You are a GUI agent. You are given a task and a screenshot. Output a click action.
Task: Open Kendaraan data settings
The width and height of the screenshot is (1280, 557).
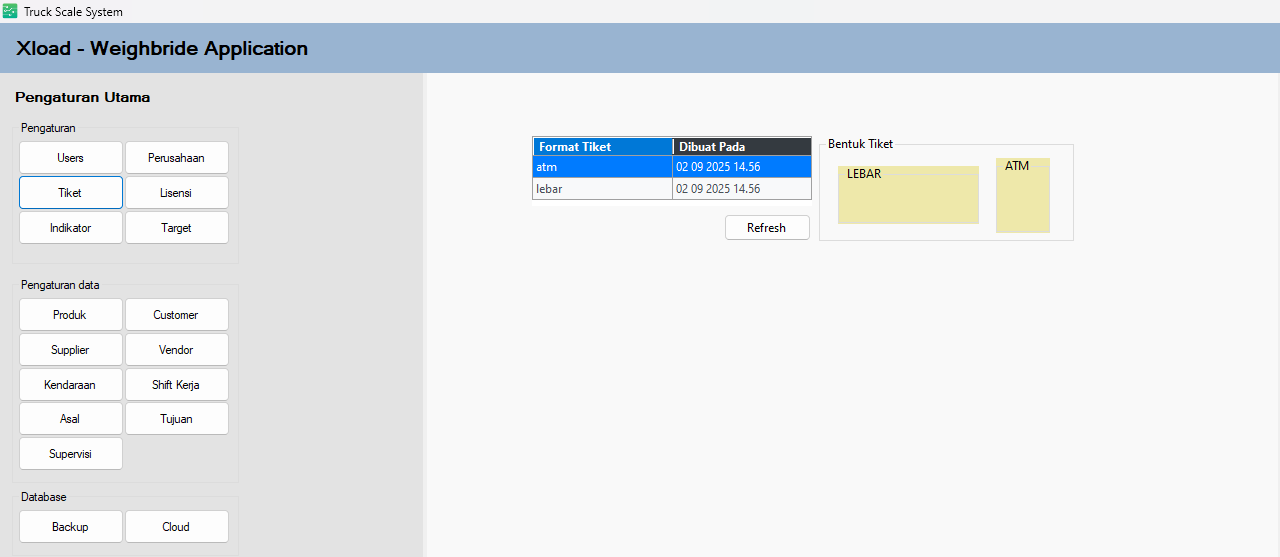(71, 385)
